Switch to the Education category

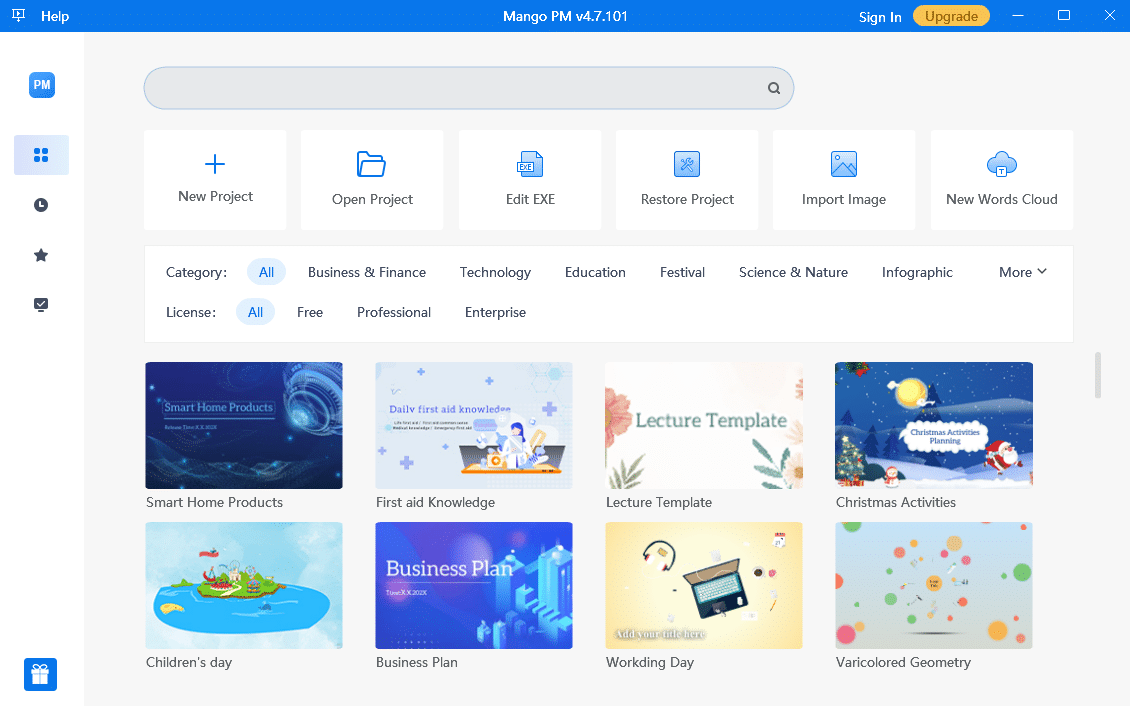(595, 272)
